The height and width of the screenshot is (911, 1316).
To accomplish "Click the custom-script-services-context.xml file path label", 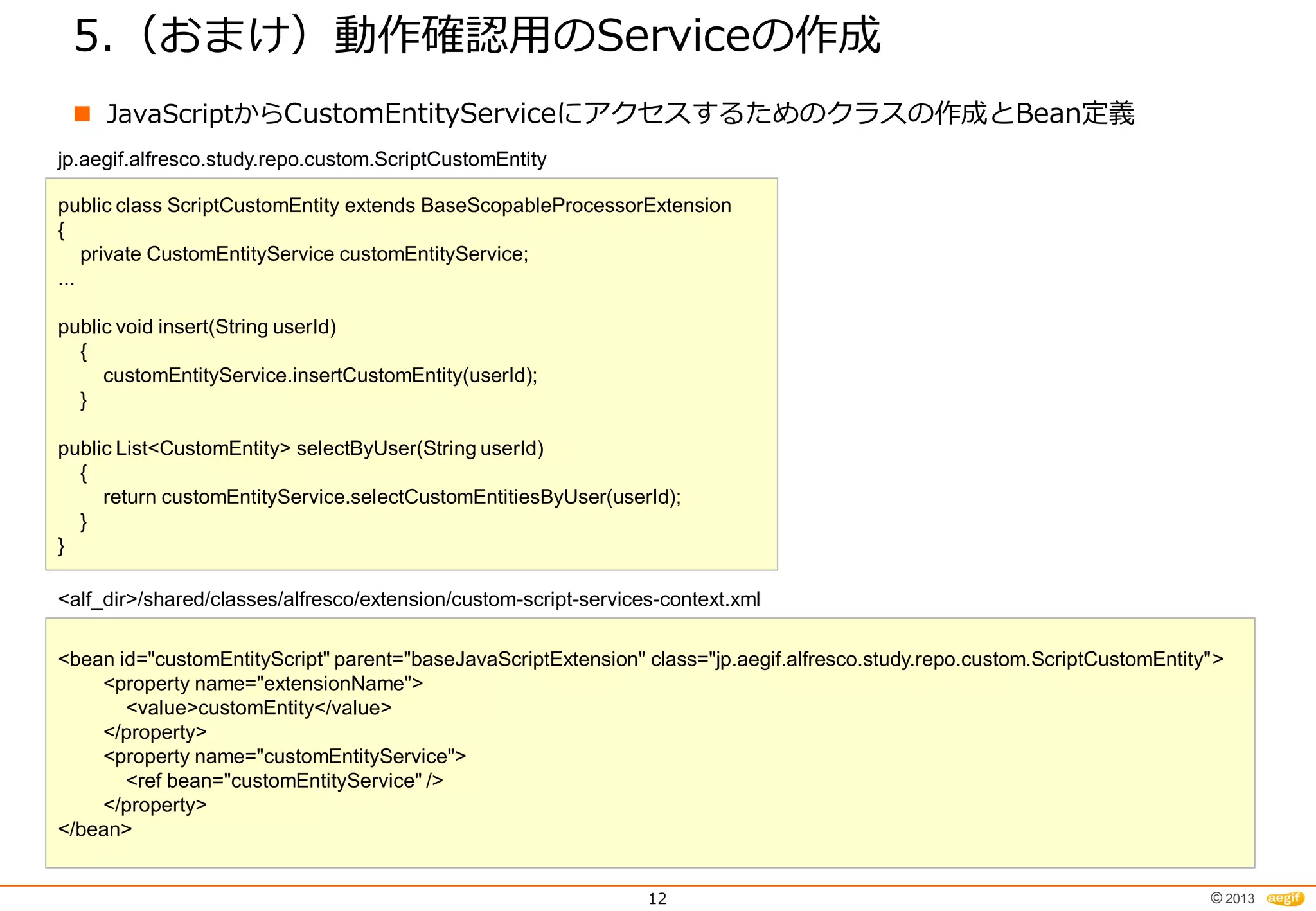I will click(409, 599).
